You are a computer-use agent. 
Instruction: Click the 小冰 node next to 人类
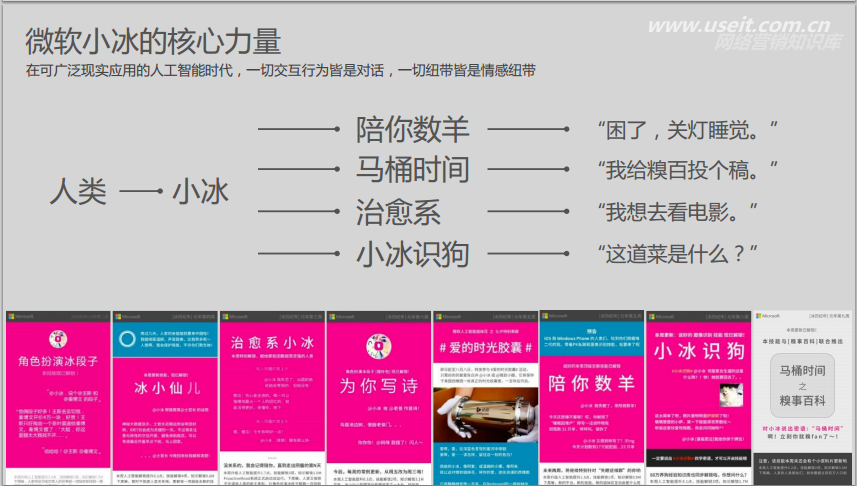coord(201,192)
